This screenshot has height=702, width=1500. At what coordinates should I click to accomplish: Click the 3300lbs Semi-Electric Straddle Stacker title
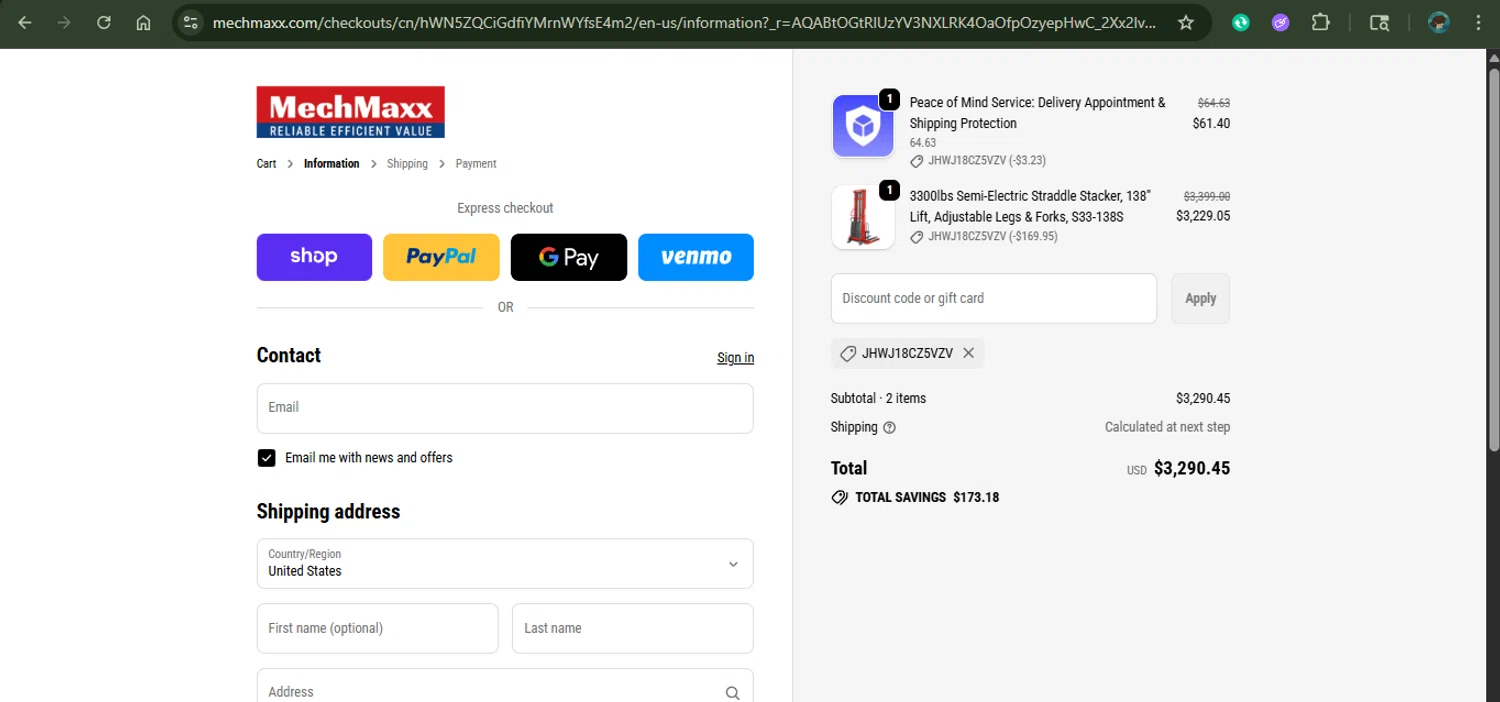1030,206
